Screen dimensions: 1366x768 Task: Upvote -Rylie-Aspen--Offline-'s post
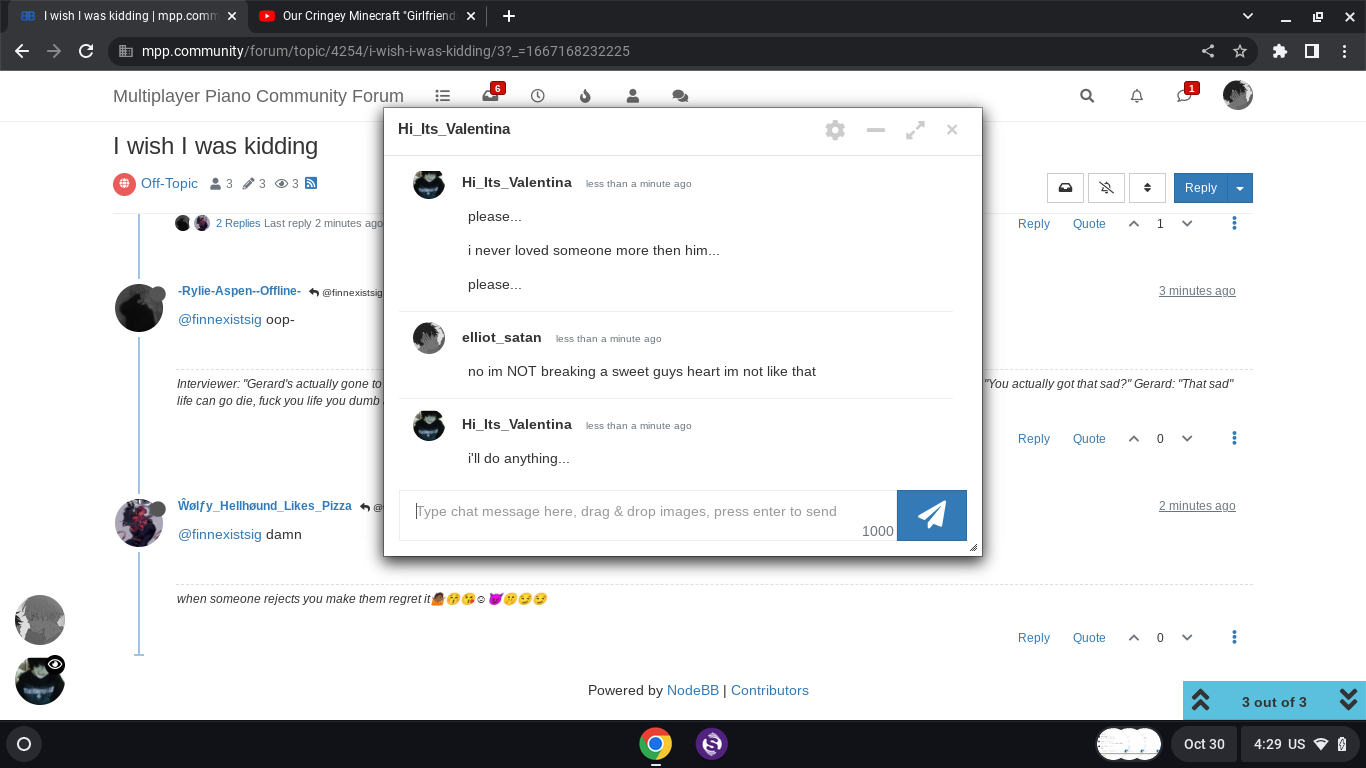[1134, 438]
